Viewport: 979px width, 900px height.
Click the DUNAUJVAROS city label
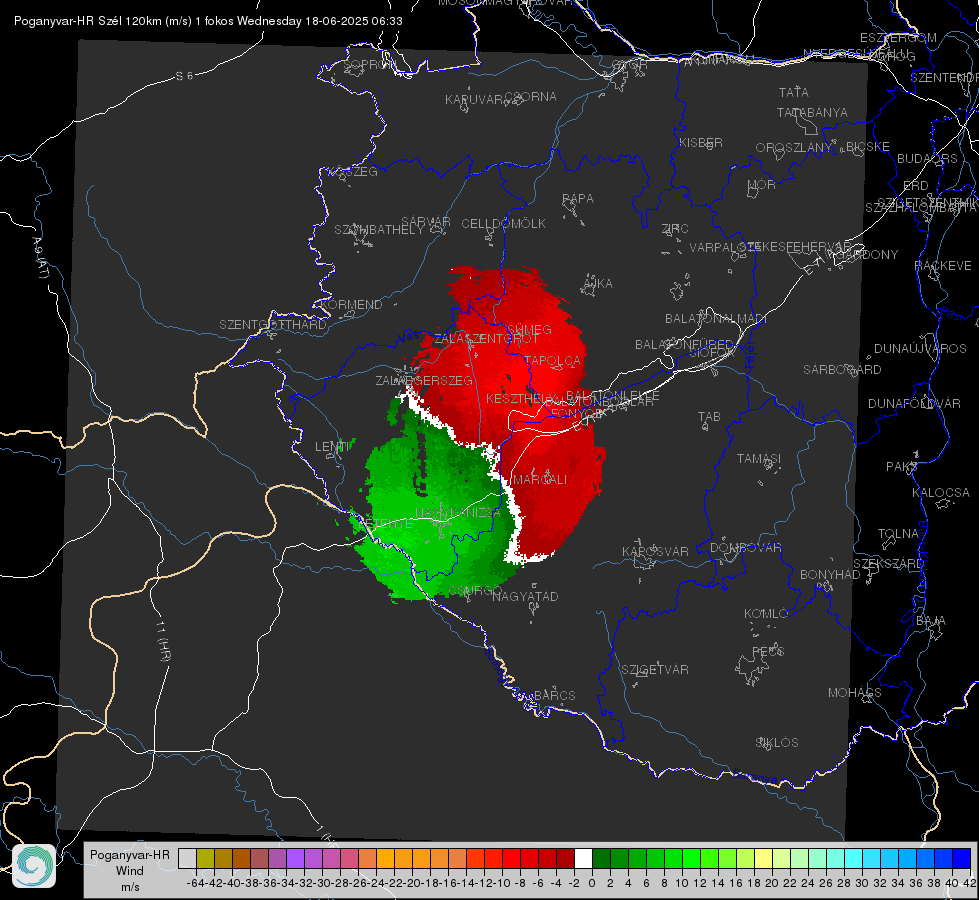920,348
